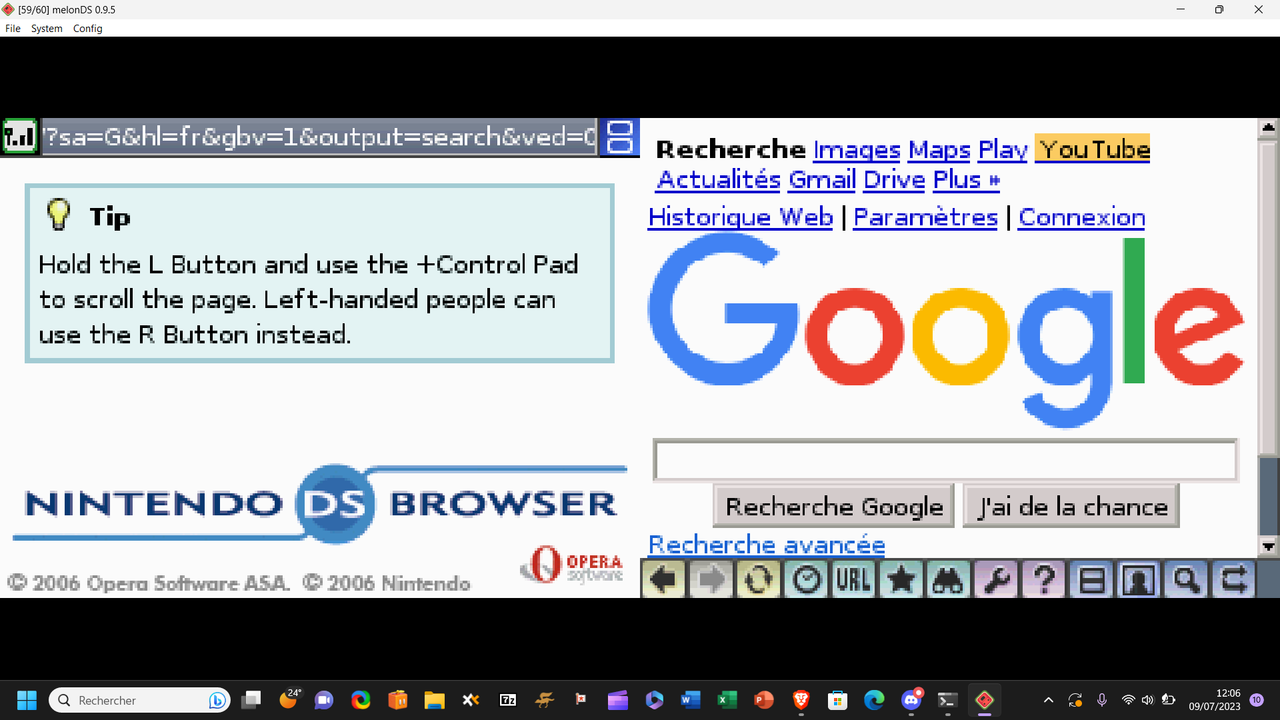Open the System menu

pyautogui.click(x=47, y=28)
